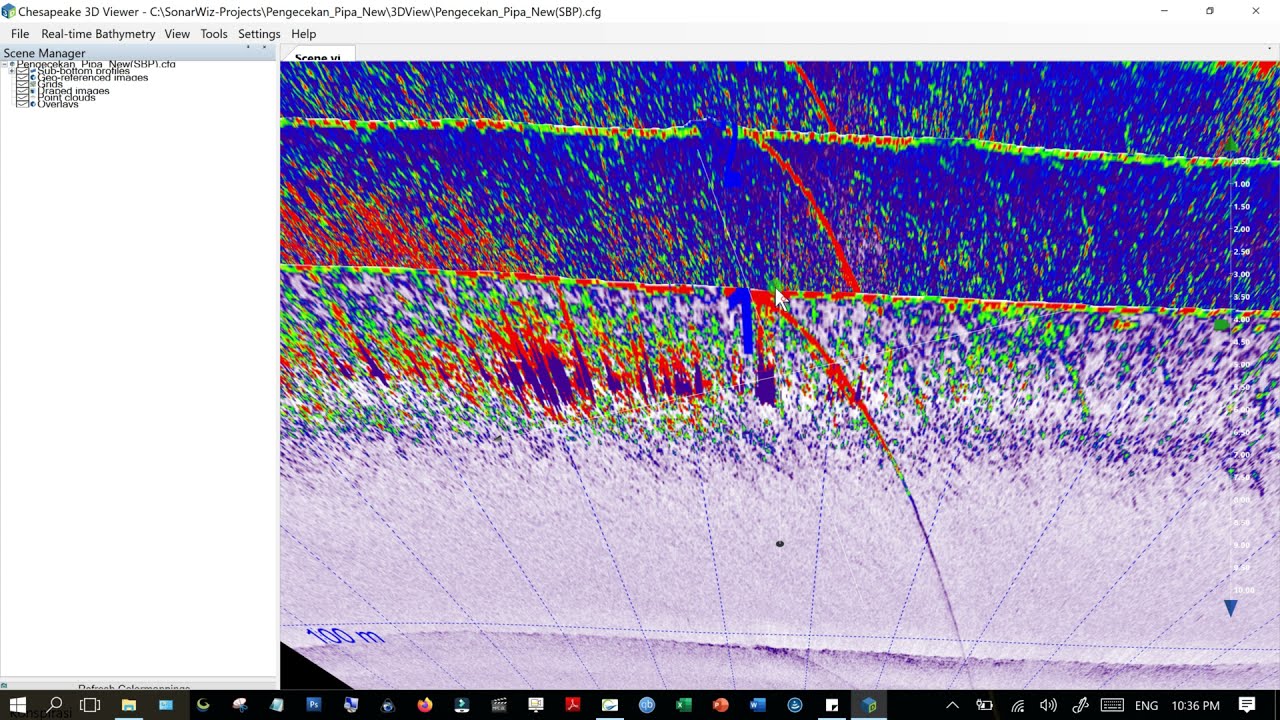The height and width of the screenshot is (720, 1280).
Task: Collapse the Pengecekan_Pipa_New(SBP).cfg root node
Action: 6,65
